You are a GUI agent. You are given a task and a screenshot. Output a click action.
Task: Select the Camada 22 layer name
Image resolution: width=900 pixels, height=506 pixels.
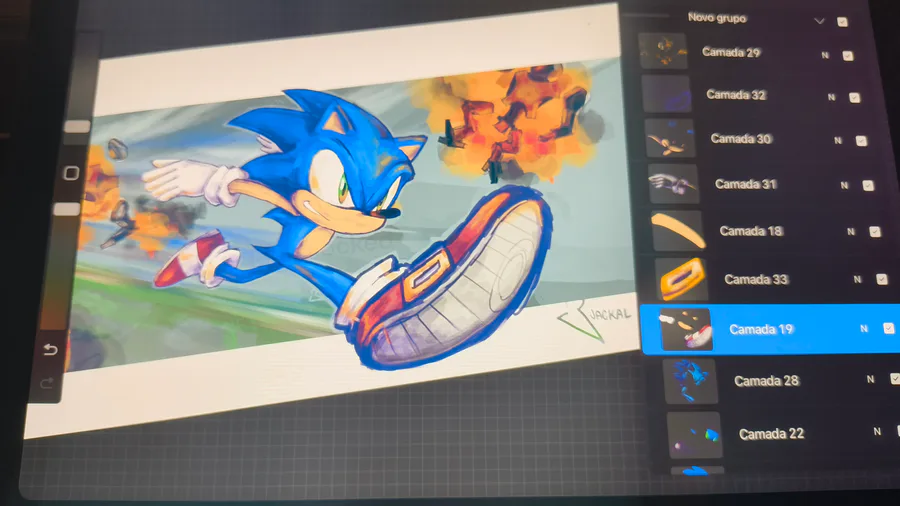[x=771, y=434]
